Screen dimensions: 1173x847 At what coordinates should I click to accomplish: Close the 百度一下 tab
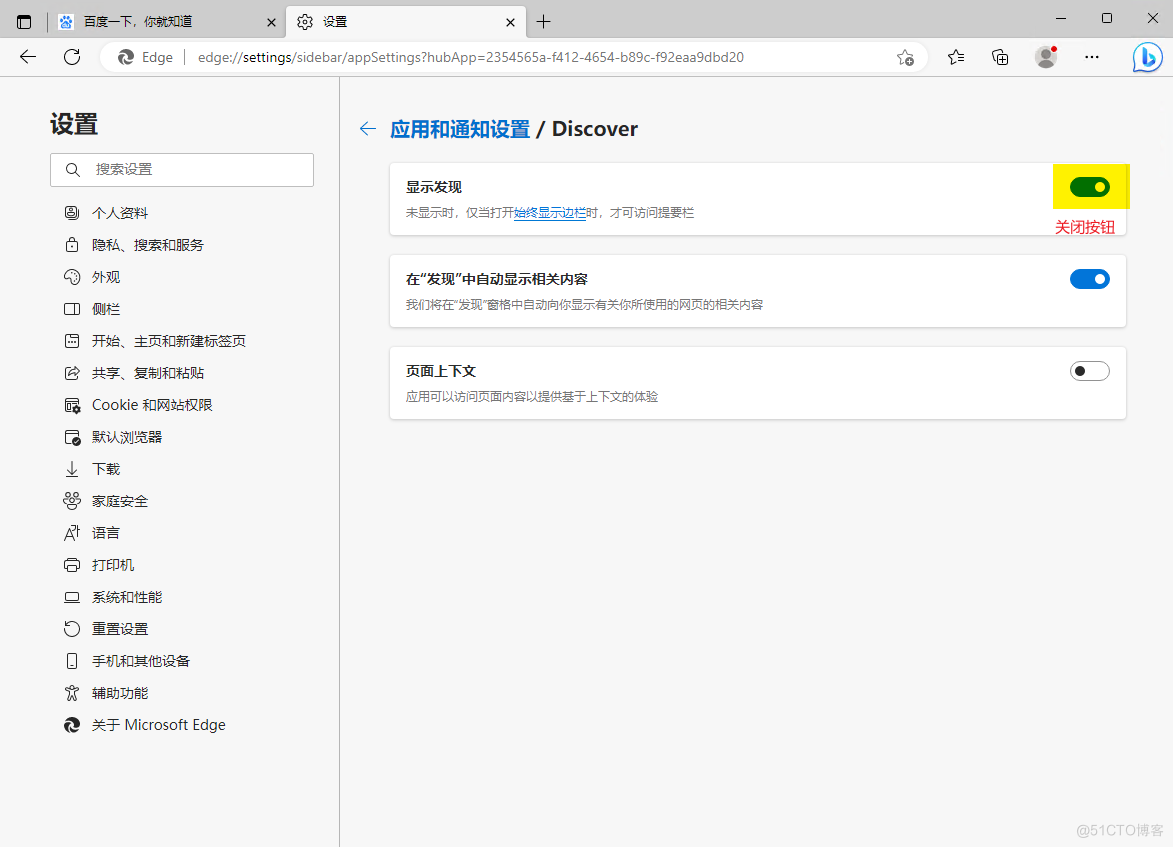pyautogui.click(x=271, y=21)
